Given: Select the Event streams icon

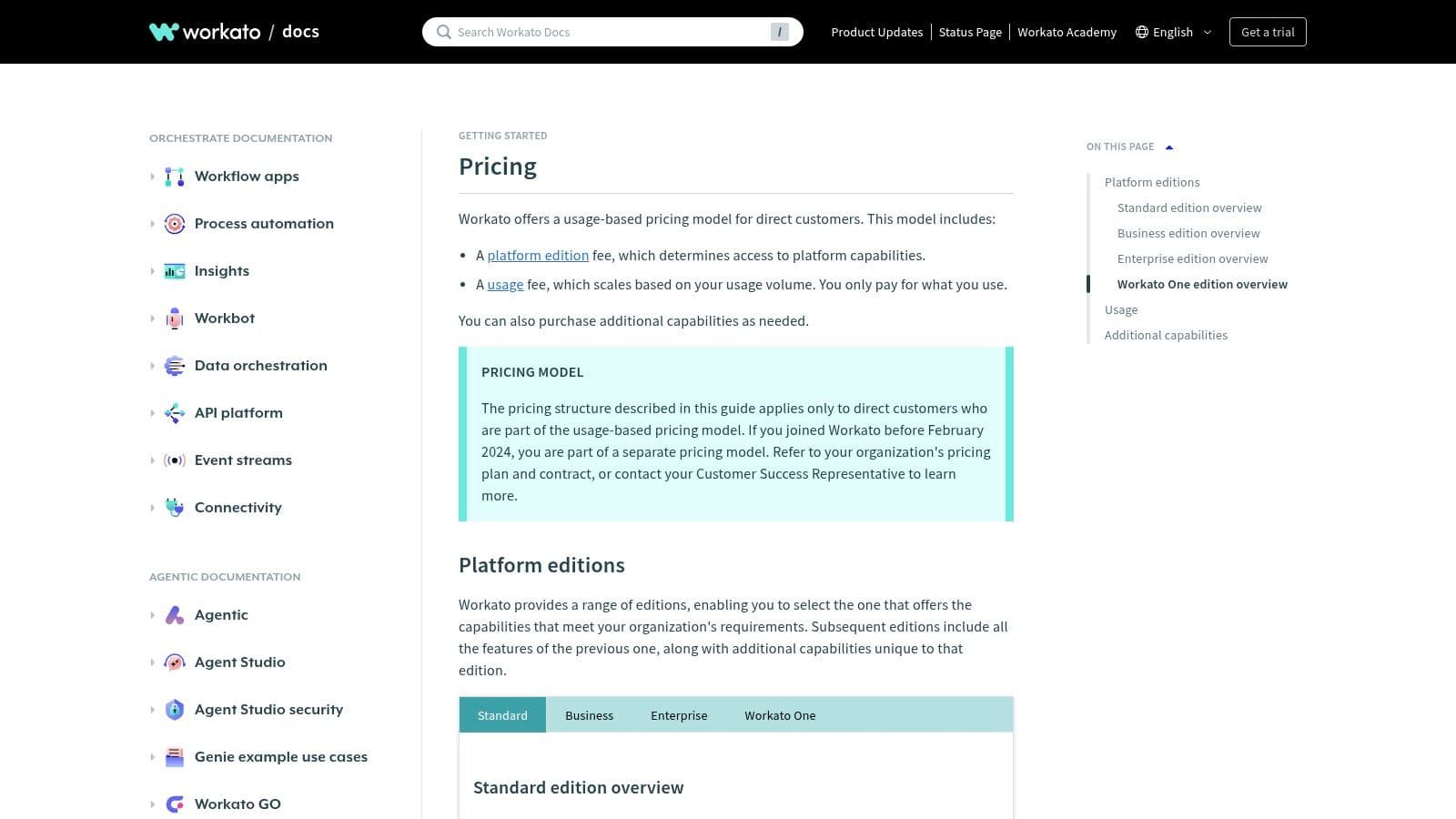Looking at the screenshot, I should click(174, 460).
